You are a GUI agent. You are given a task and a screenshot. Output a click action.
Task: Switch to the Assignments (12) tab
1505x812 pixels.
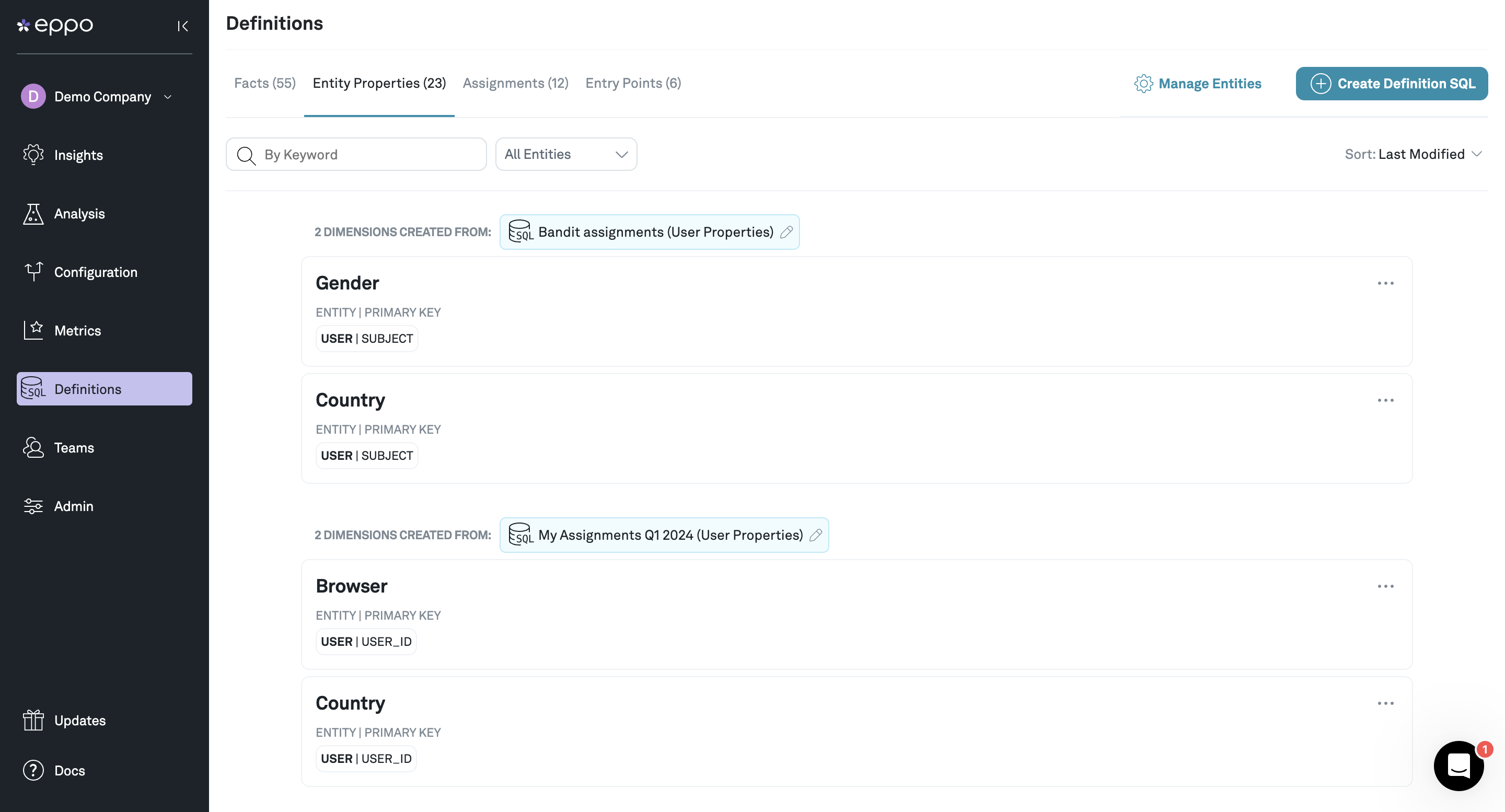(515, 83)
